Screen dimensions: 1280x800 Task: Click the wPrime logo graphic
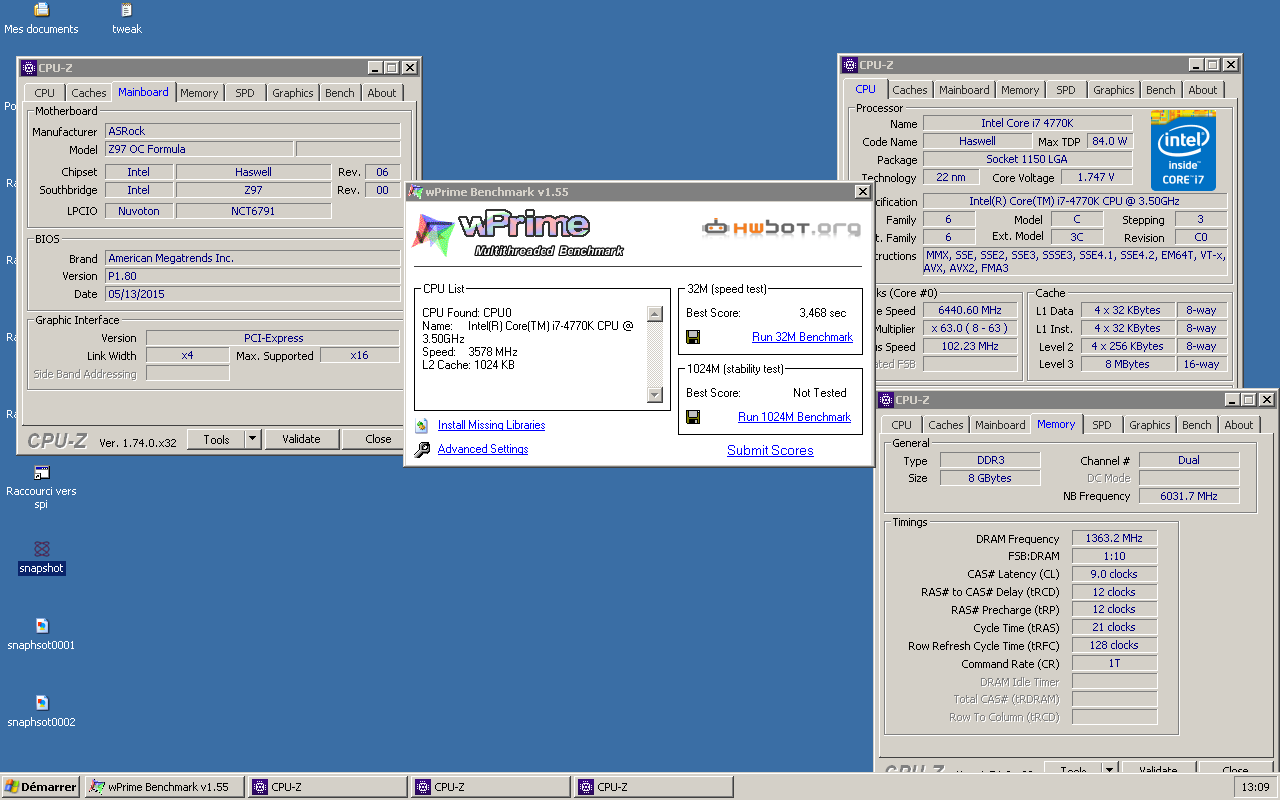click(x=517, y=235)
